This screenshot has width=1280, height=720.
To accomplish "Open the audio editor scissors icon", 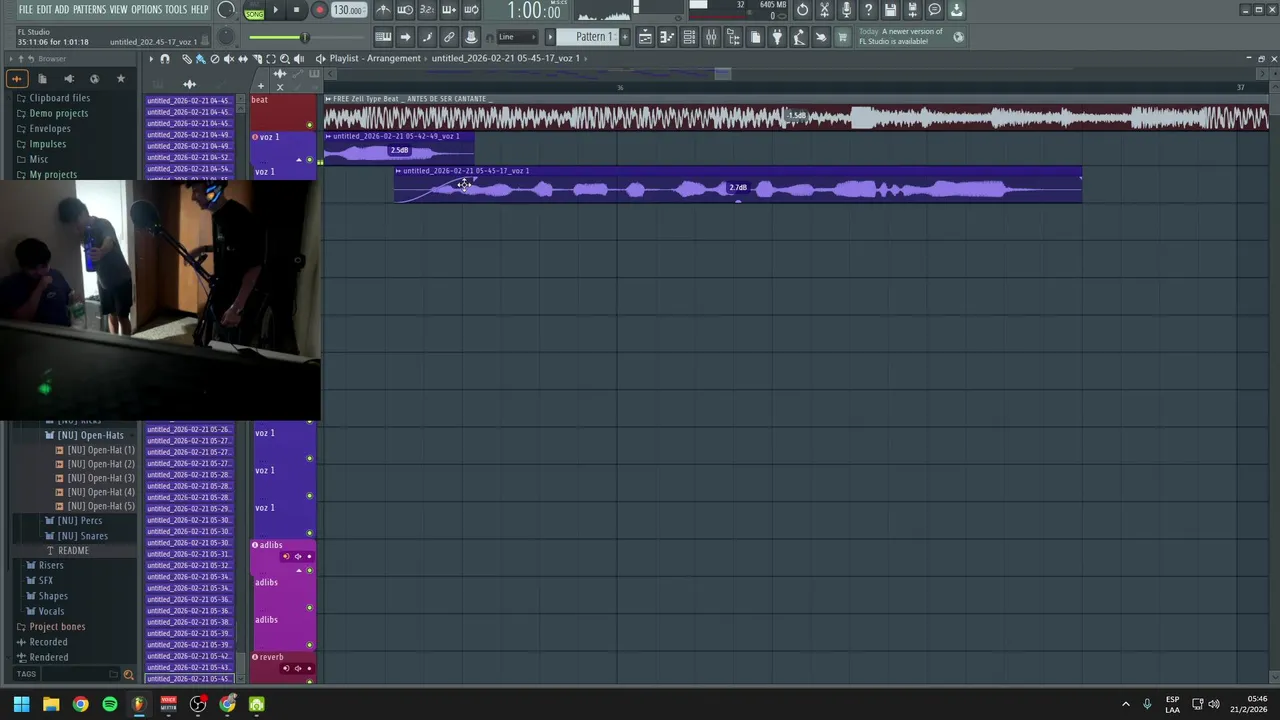I will [824, 10].
